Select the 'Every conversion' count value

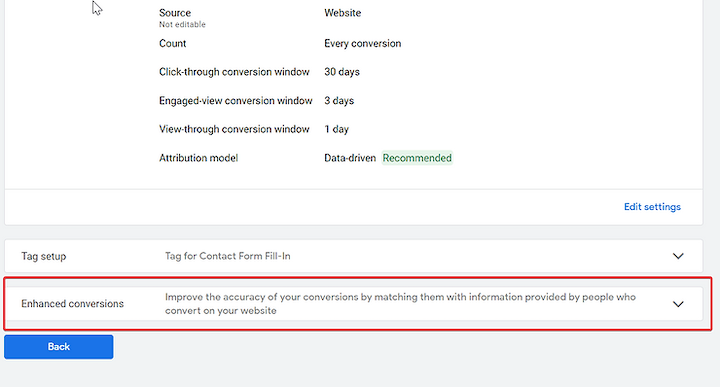[x=362, y=44]
